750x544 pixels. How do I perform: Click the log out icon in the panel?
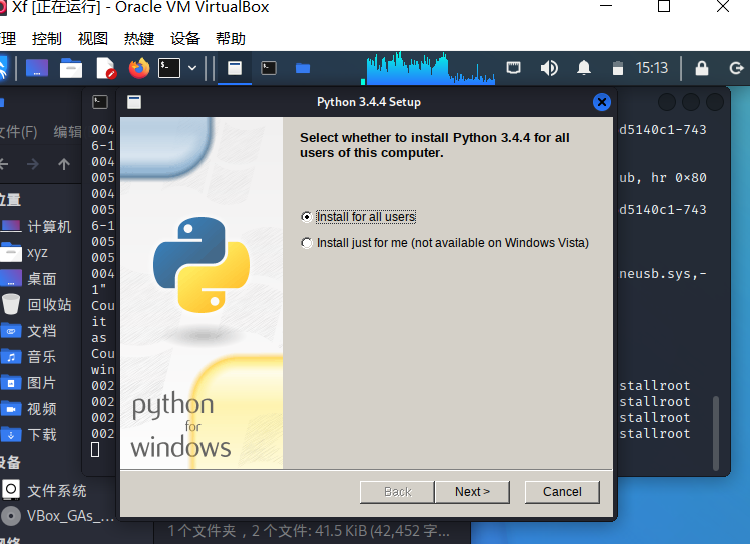click(x=737, y=68)
